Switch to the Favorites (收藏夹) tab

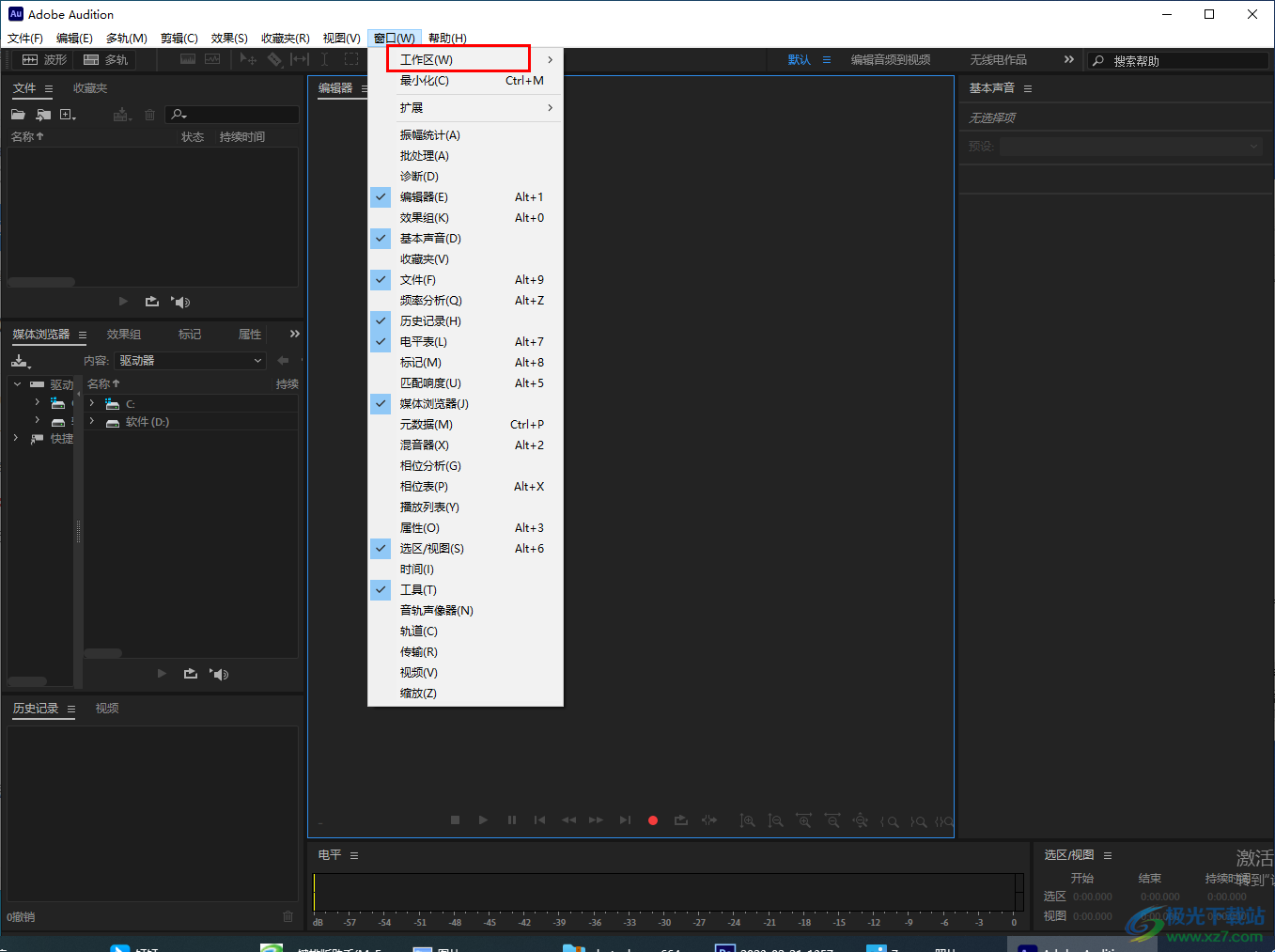90,88
